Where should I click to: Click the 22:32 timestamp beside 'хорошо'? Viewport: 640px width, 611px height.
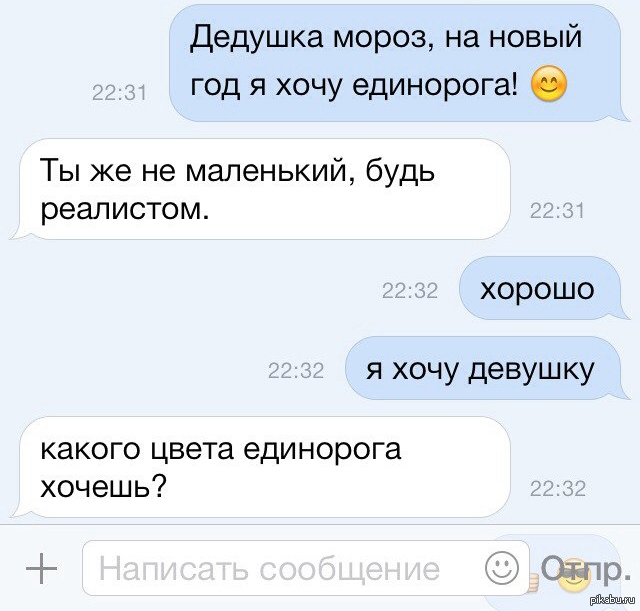click(x=410, y=291)
